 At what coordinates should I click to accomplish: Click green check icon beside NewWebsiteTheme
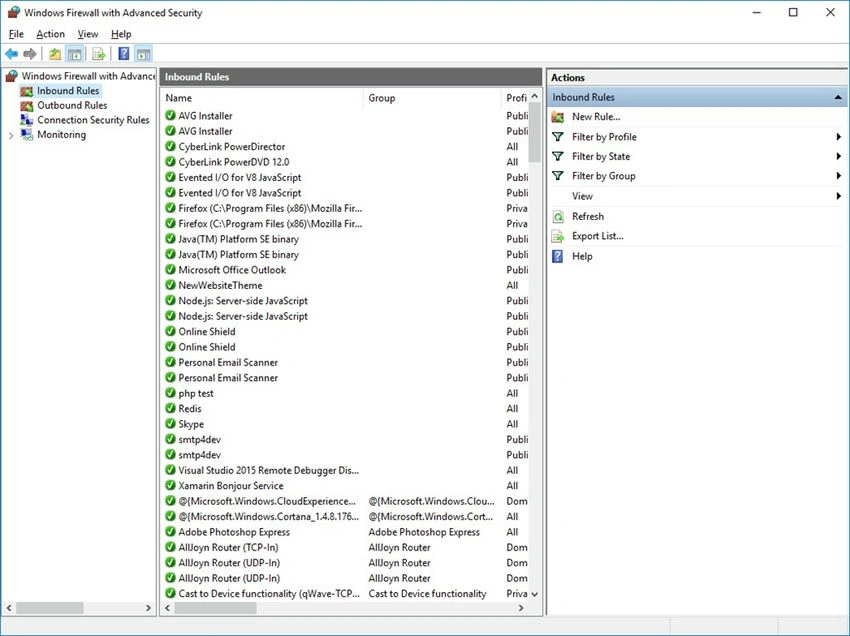[x=170, y=285]
